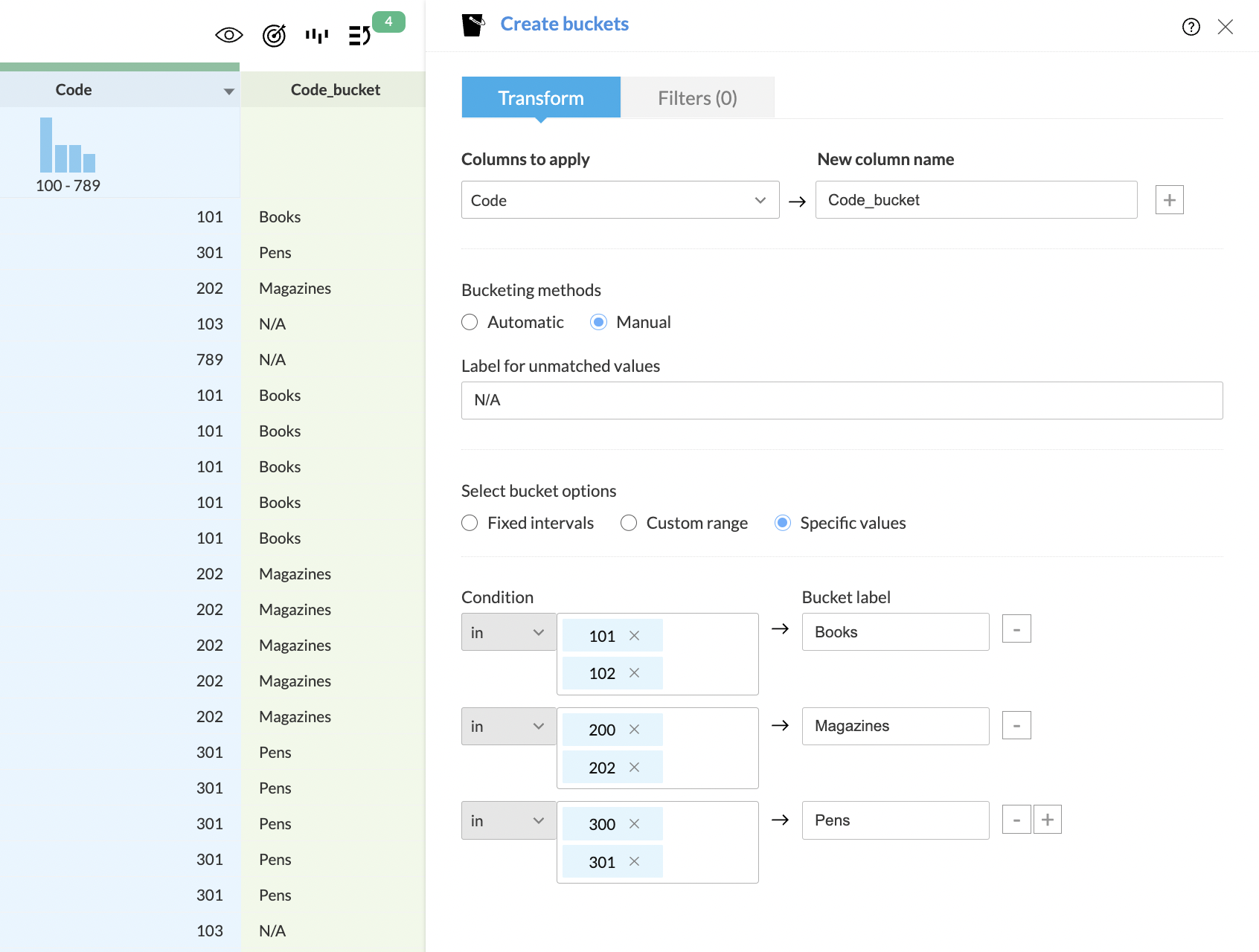Remove value 200 from Magazines condition
Screen dimensions: 1259x952
pos(634,730)
